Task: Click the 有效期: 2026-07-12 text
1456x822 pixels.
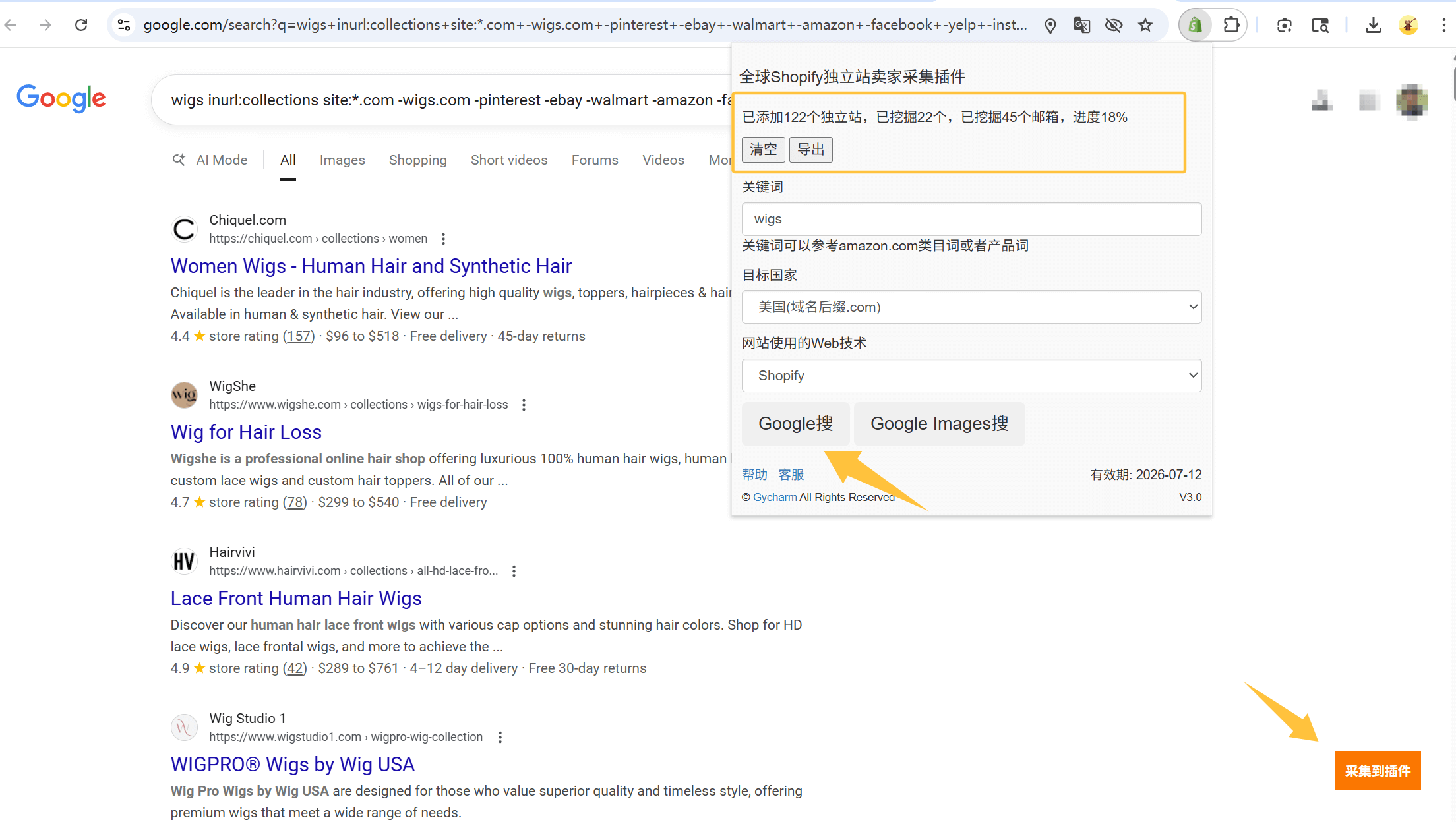Action: [x=1146, y=475]
